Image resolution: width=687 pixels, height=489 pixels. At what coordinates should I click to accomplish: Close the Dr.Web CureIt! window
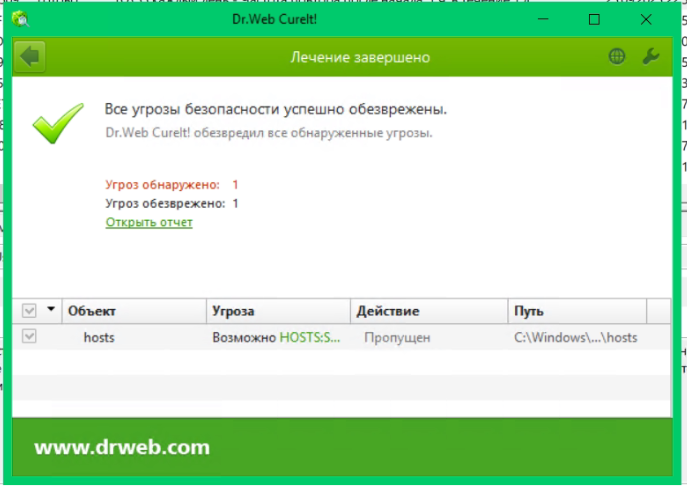[x=646, y=20]
